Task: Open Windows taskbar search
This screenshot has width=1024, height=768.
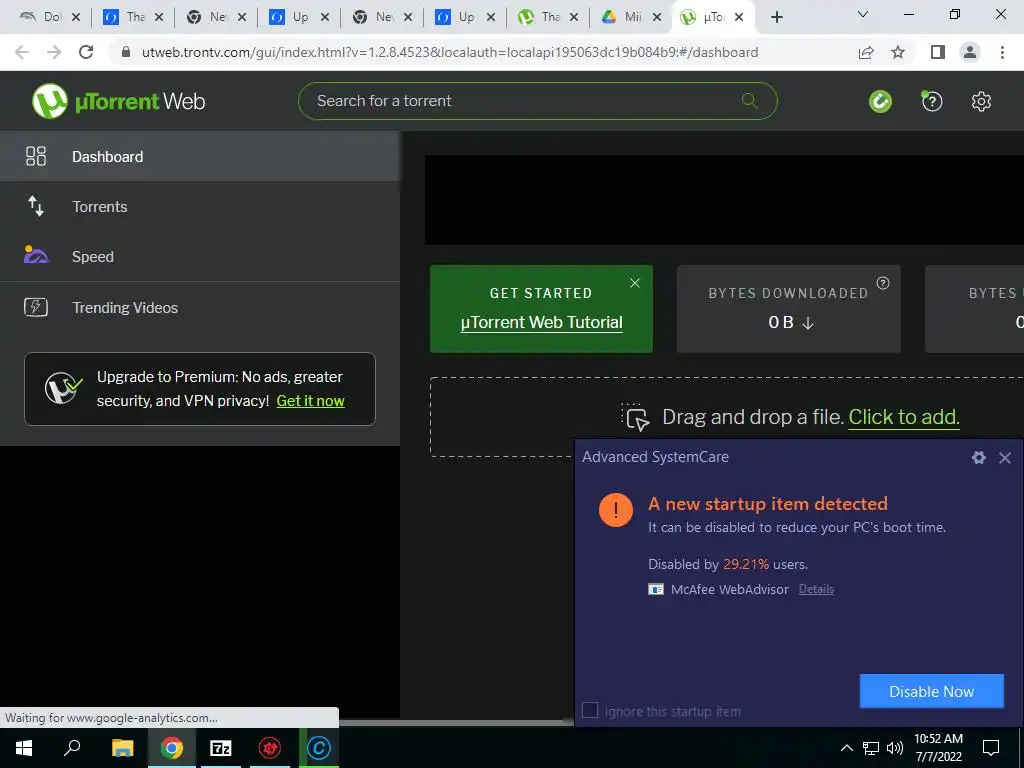Action: pos(72,748)
